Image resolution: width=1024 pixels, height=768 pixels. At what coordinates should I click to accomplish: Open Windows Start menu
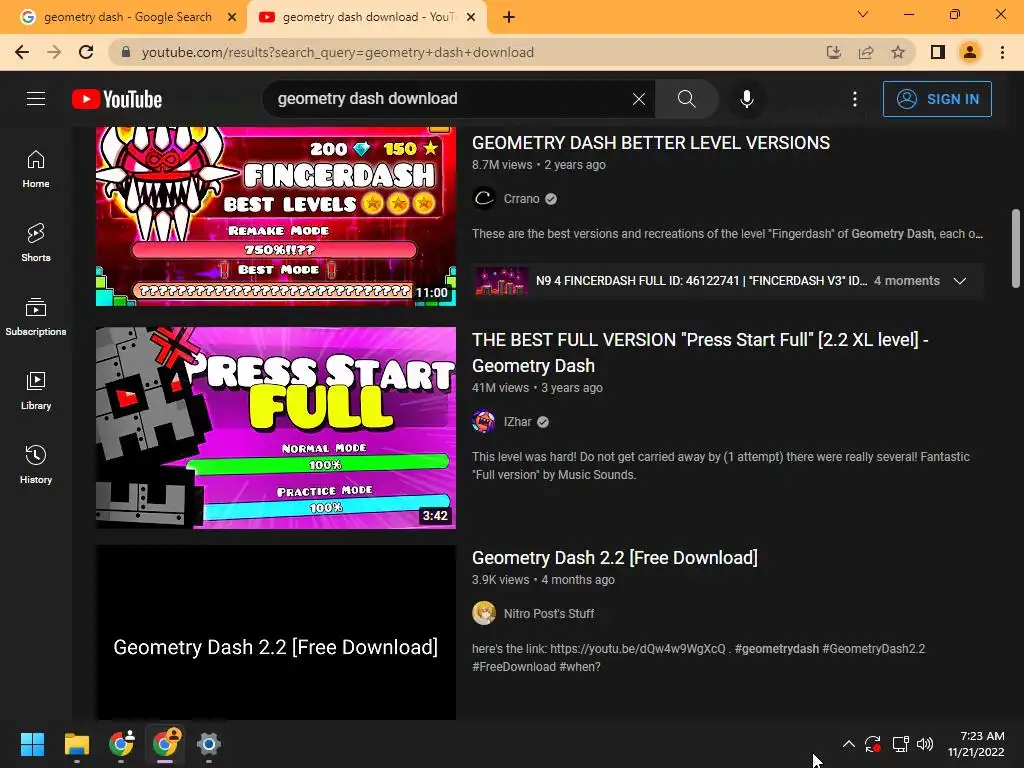32,744
